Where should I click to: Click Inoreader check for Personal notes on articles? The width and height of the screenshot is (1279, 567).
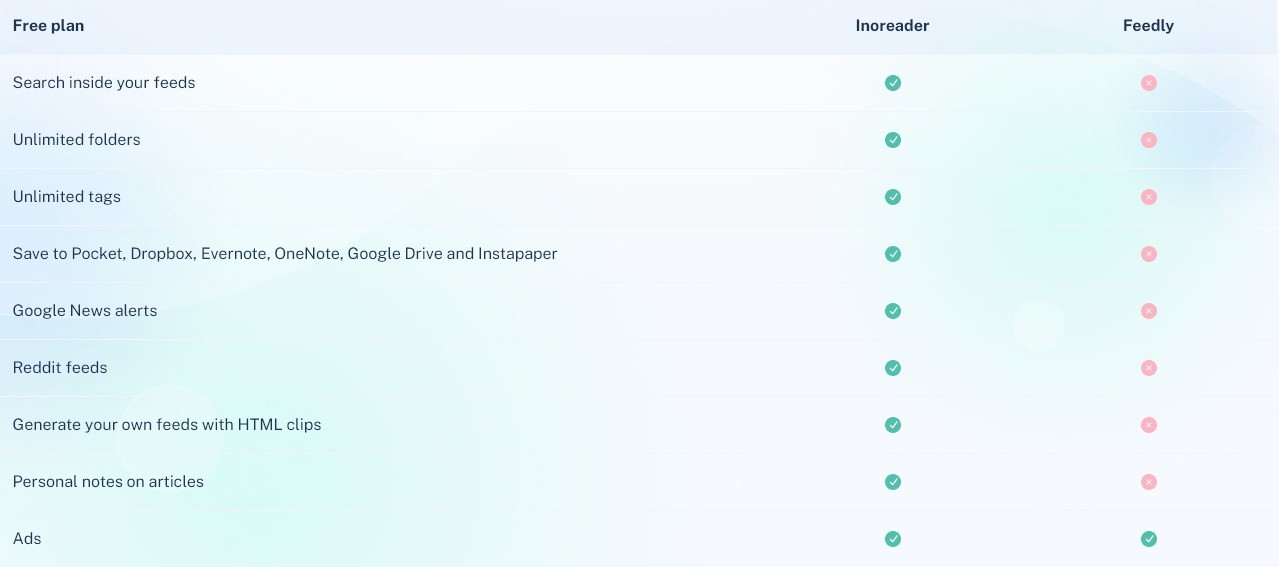tap(893, 482)
